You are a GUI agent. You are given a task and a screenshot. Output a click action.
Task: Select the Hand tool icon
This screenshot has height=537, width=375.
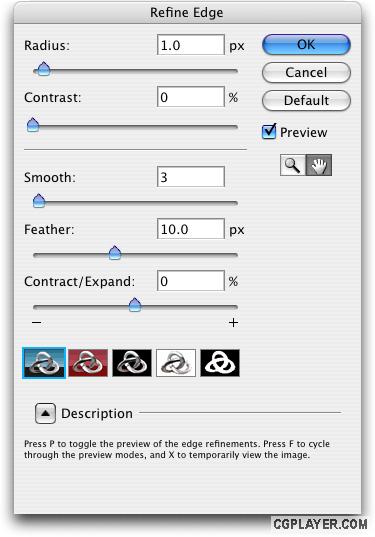click(x=318, y=165)
